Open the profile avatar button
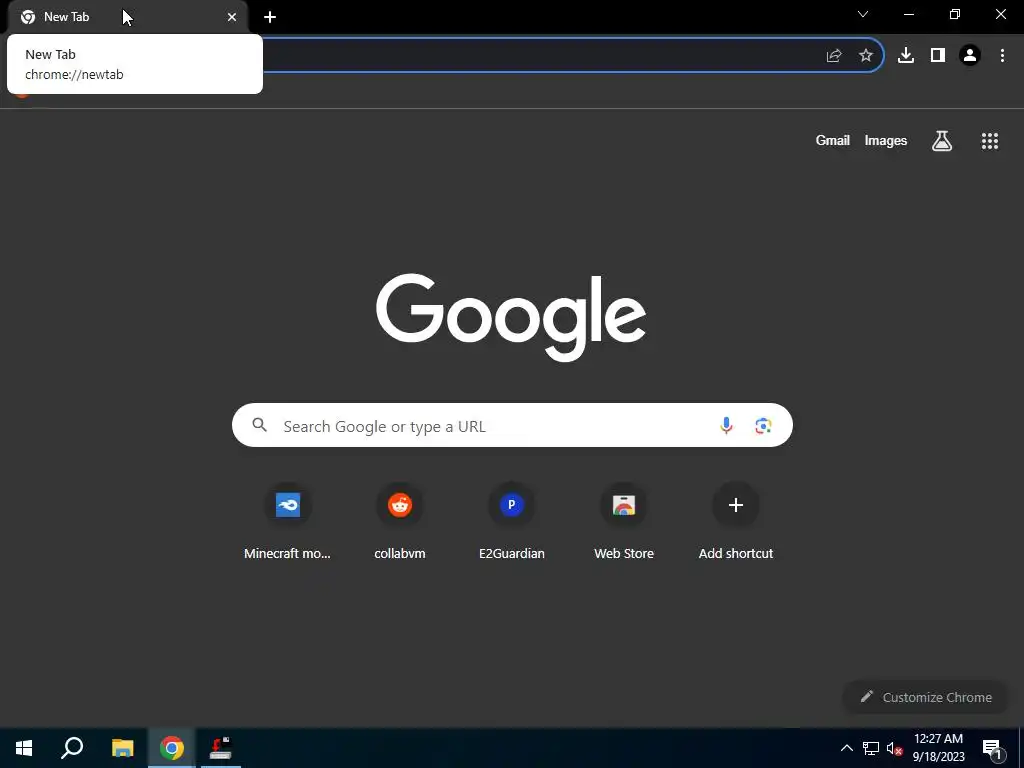1024x768 pixels. tap(970, 56)
